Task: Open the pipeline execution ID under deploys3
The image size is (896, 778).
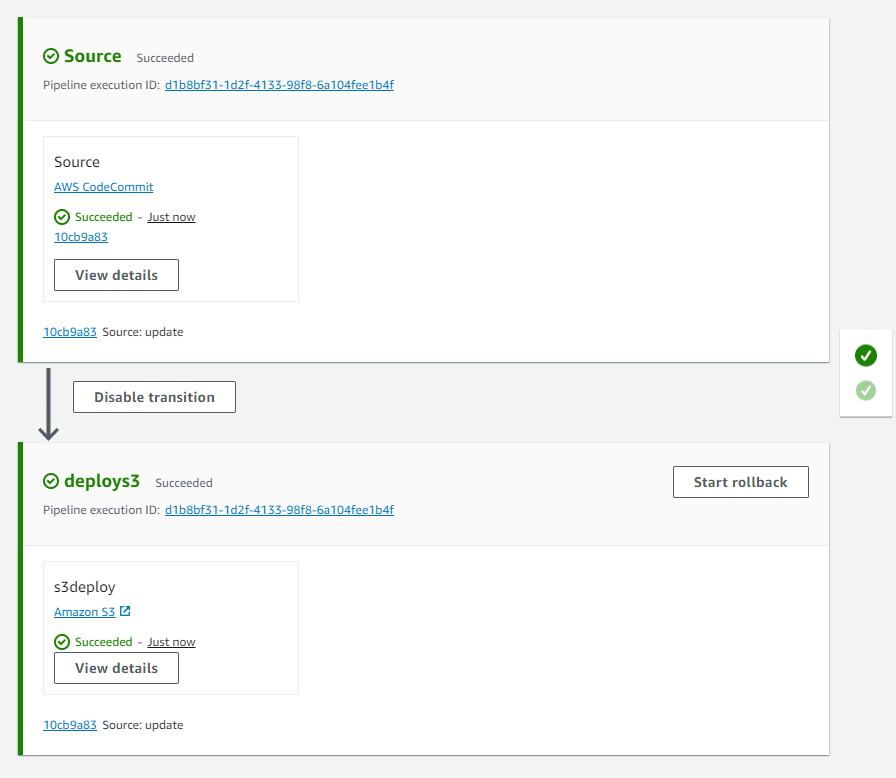Action: pyautogui.click(x=280, y=510)
